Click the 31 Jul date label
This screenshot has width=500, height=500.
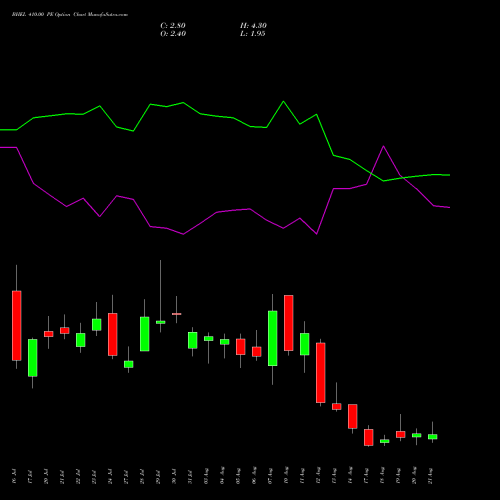190,476
